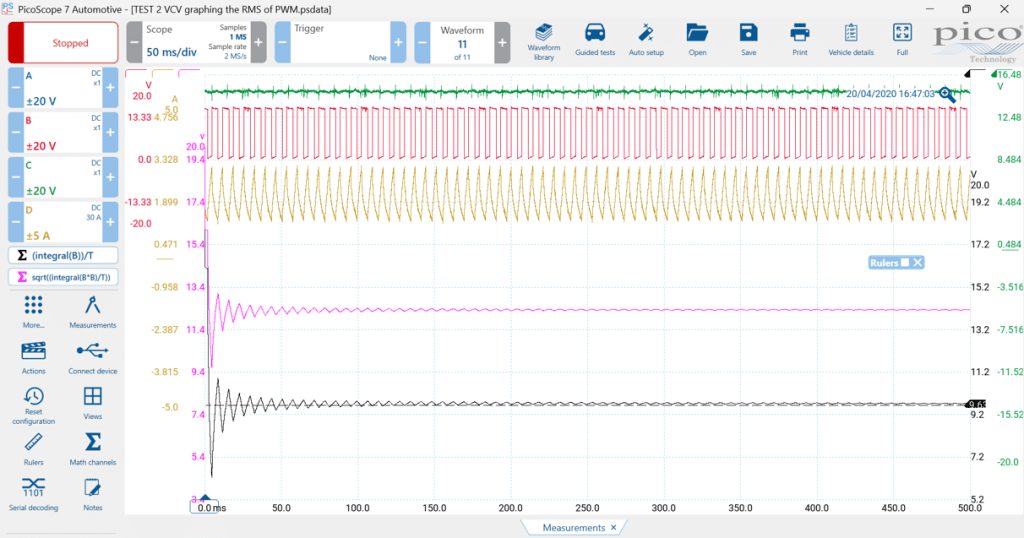Close the Rulers legend
The image size is (1024, 538).
918,262
